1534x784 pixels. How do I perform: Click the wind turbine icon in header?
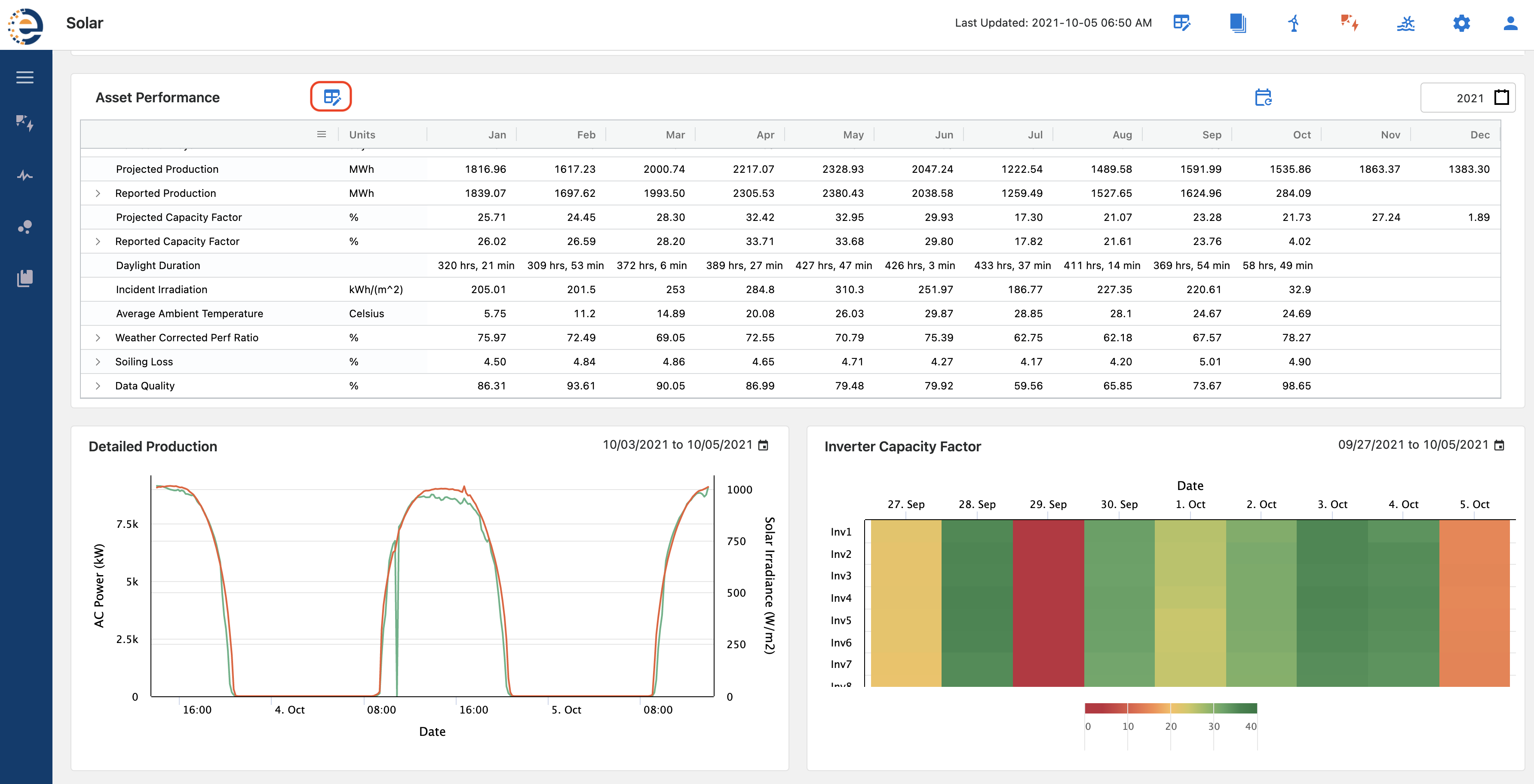(1293, 23)
